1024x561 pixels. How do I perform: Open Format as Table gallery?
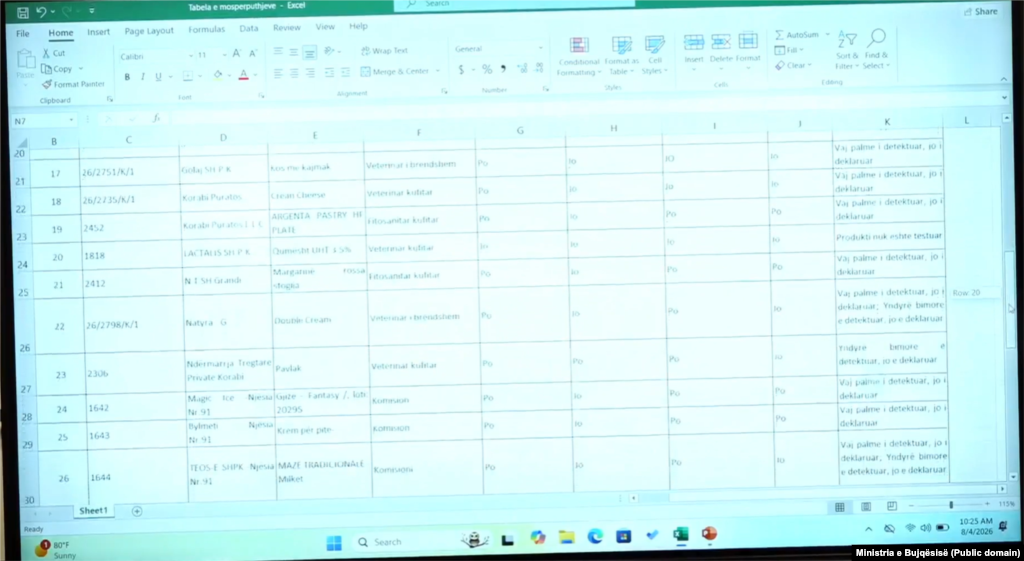click(x=620, y=56)
